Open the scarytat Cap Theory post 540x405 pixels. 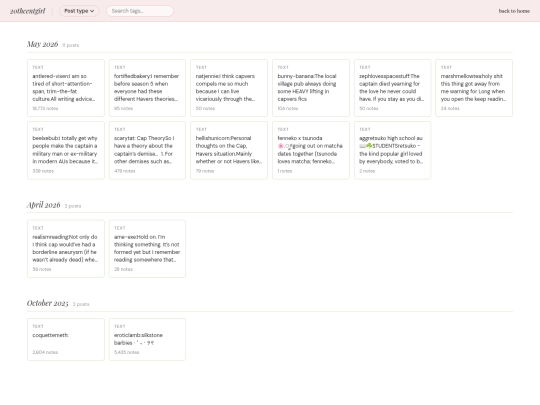147,150
